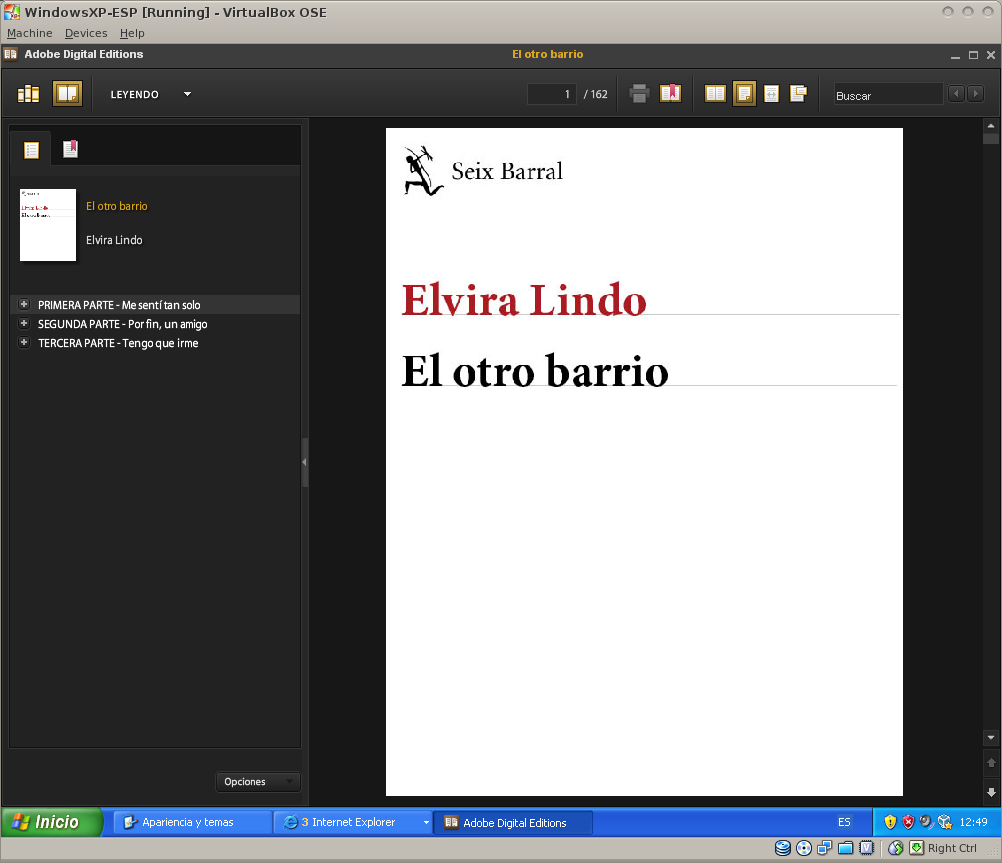Open Bookmarks panel tab

coord(70,149)
